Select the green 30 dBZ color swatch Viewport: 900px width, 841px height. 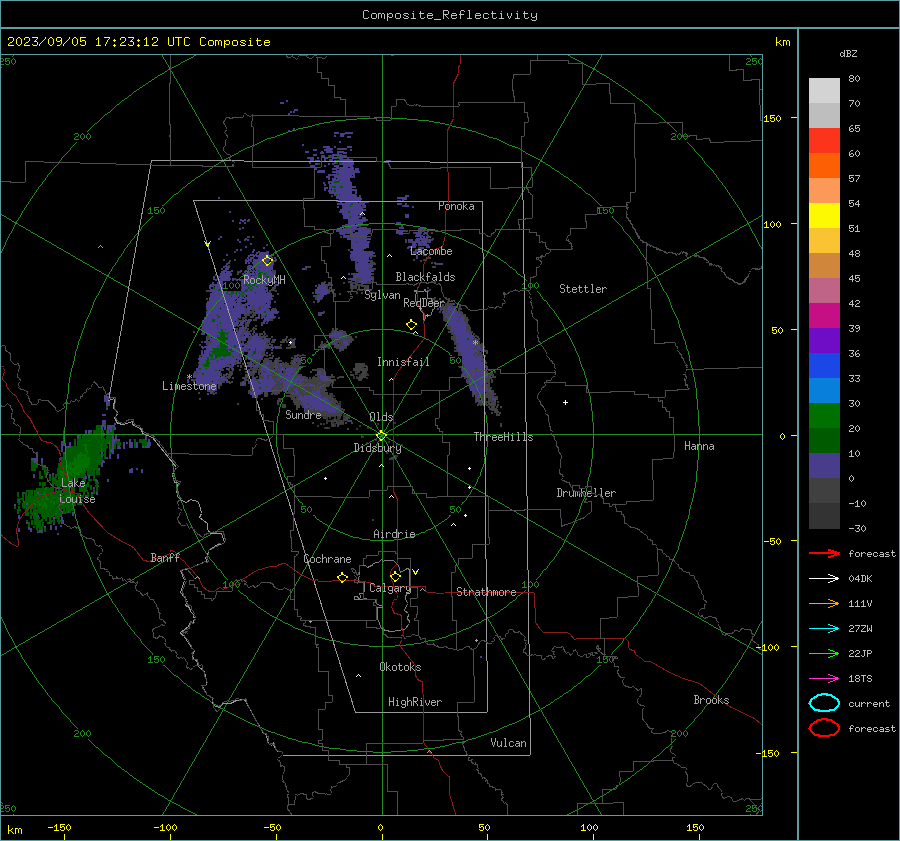(824, 415)
